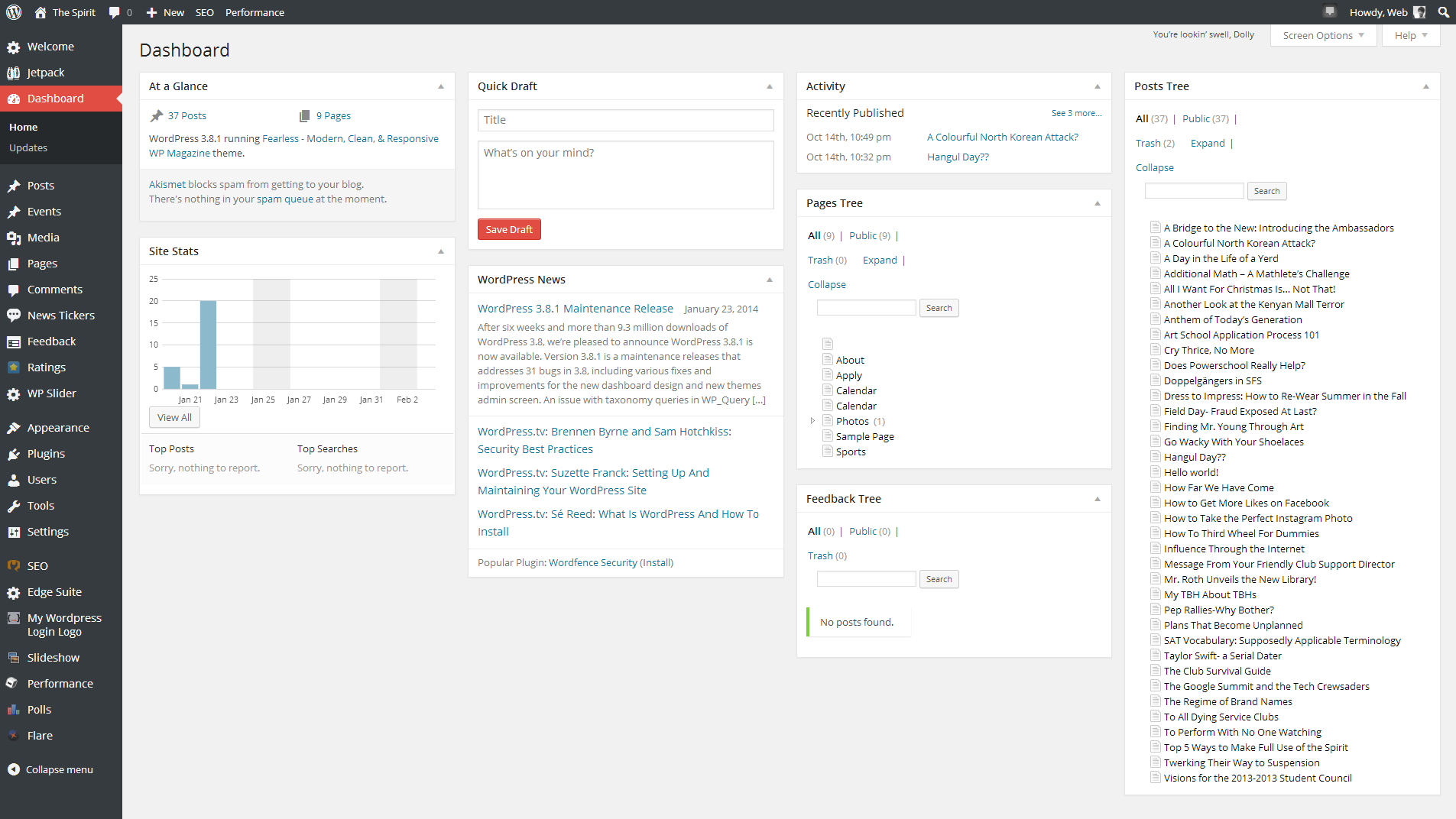1456x819 pixels.
Task: Click Trash (2) filter in Posts Tree
Action: point(1155,144)
